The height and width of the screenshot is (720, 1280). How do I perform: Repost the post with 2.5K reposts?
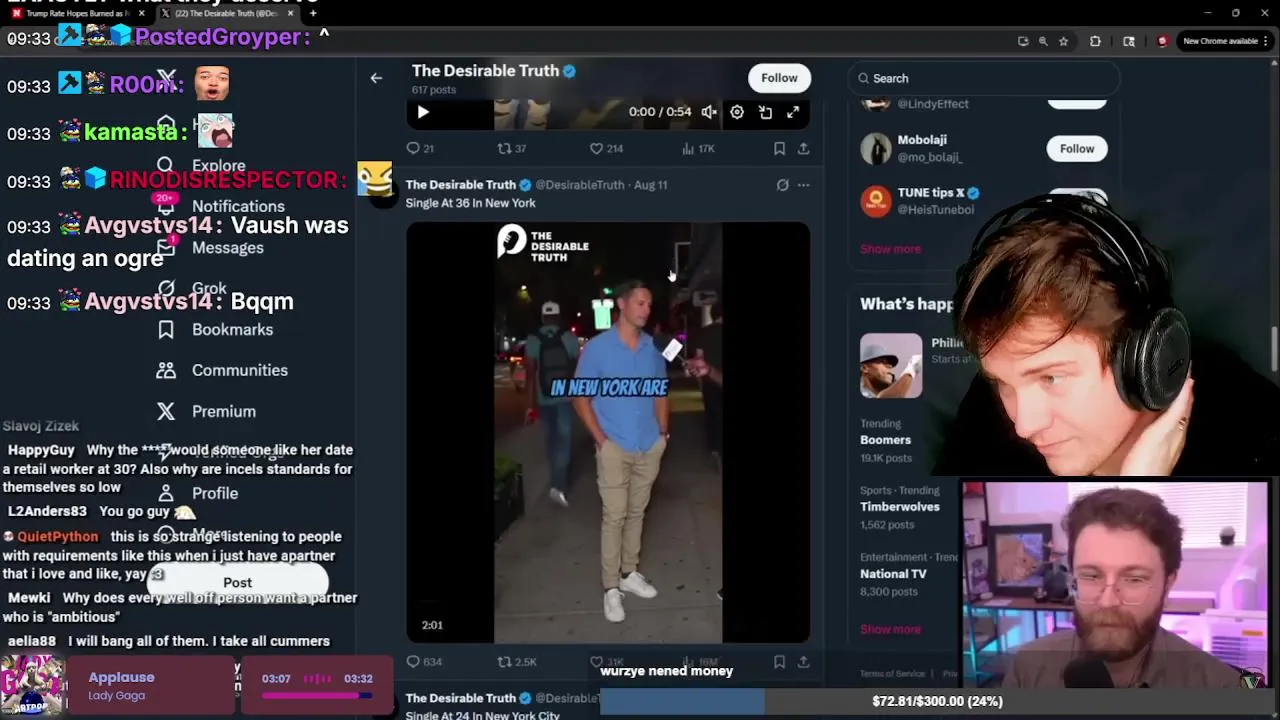tap(517, 661)
